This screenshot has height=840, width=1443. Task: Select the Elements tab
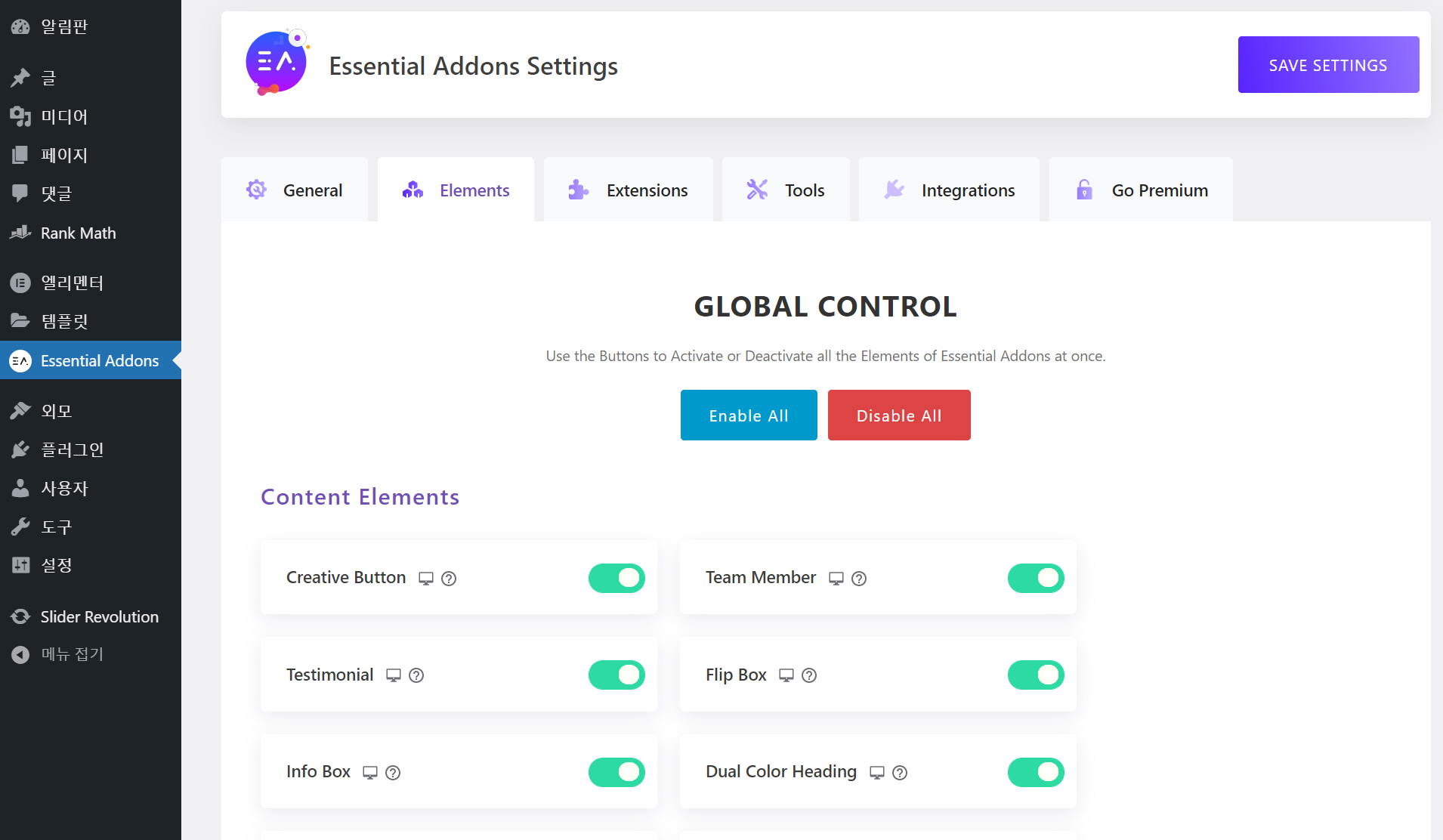pyautogui.click(x=456, y=190)
